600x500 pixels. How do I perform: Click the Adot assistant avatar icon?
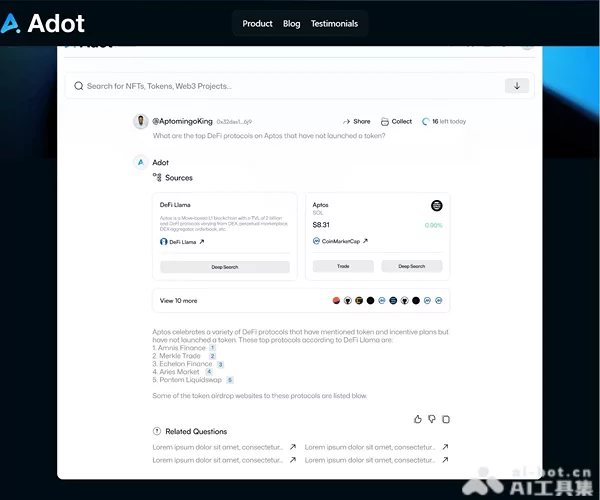[140, 162]
